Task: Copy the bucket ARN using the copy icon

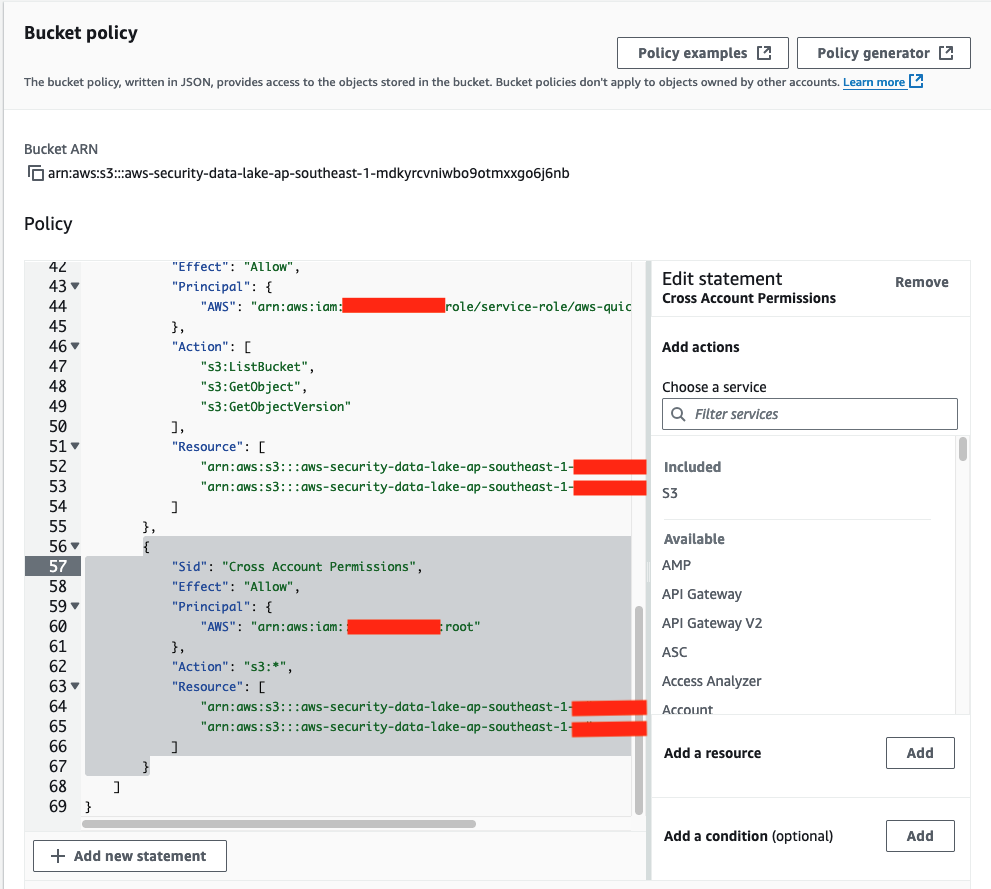Action: coord(35,172)
